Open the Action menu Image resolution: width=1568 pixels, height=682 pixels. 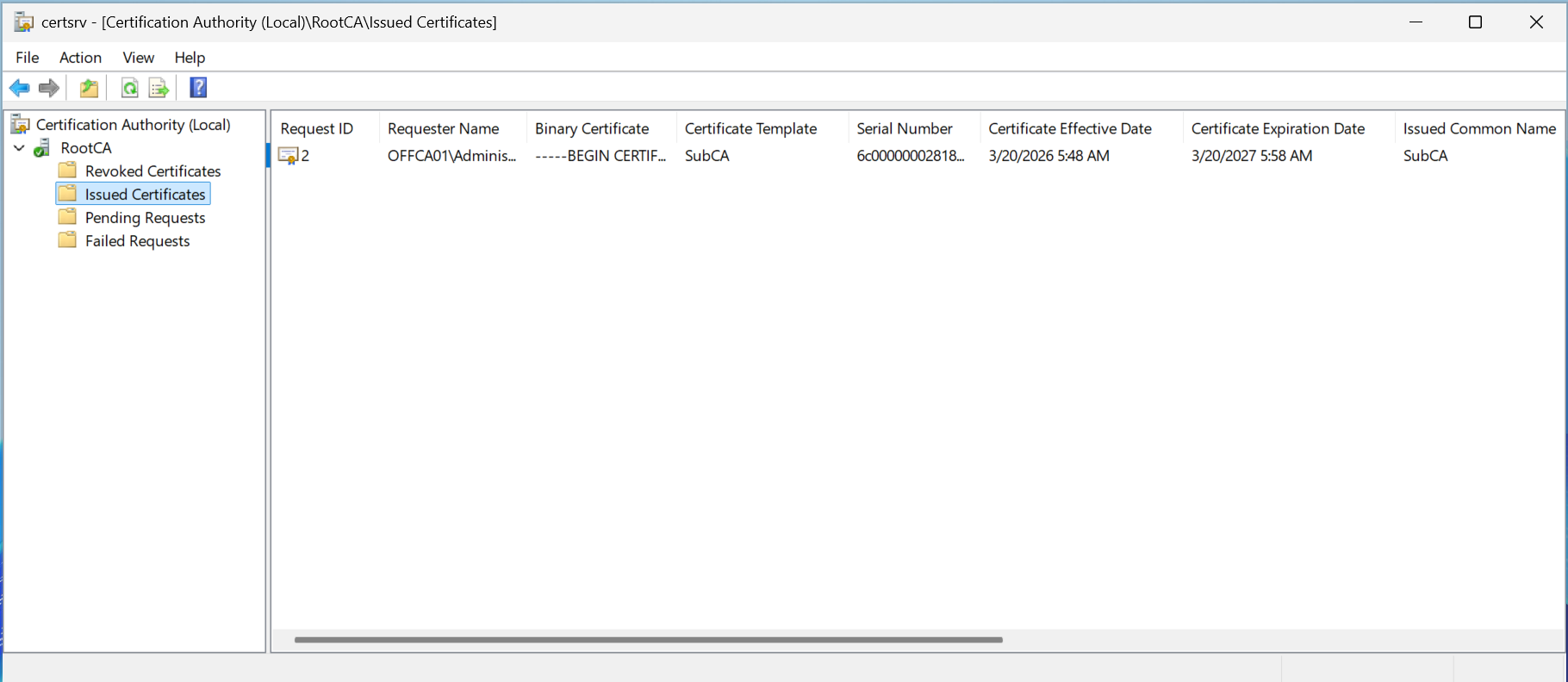pyautogui.click(x=80, y=58)
